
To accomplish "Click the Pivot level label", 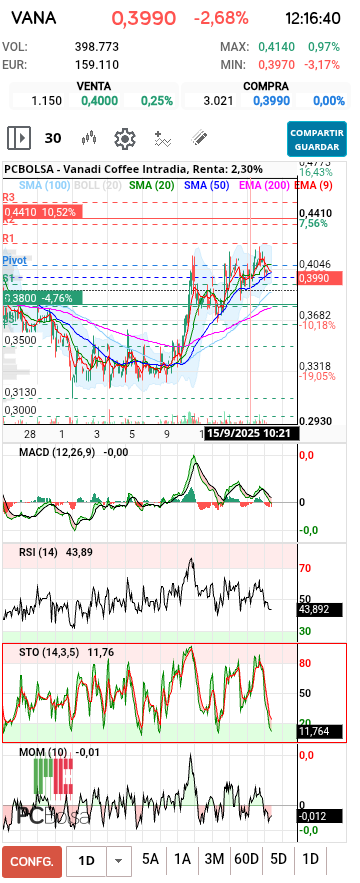I will tap(15, 261).
